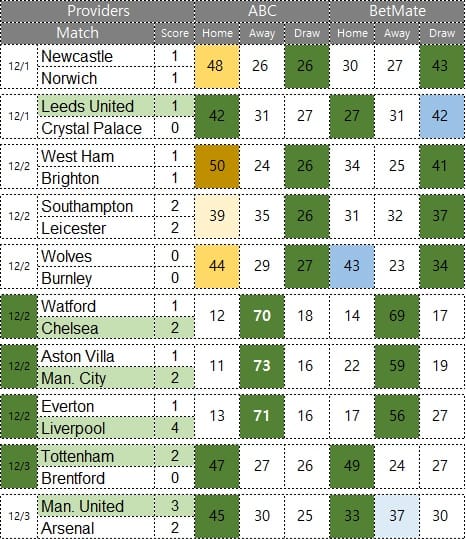The width and height of the screenshot is (466, 539).
Task: Click the Tottenham team name cell
Action: click(96, 456)
